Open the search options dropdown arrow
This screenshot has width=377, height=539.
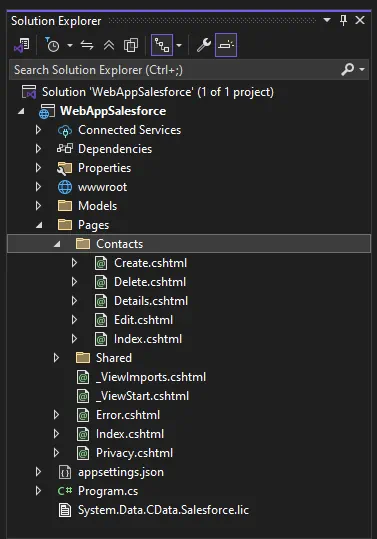(362, 69)
